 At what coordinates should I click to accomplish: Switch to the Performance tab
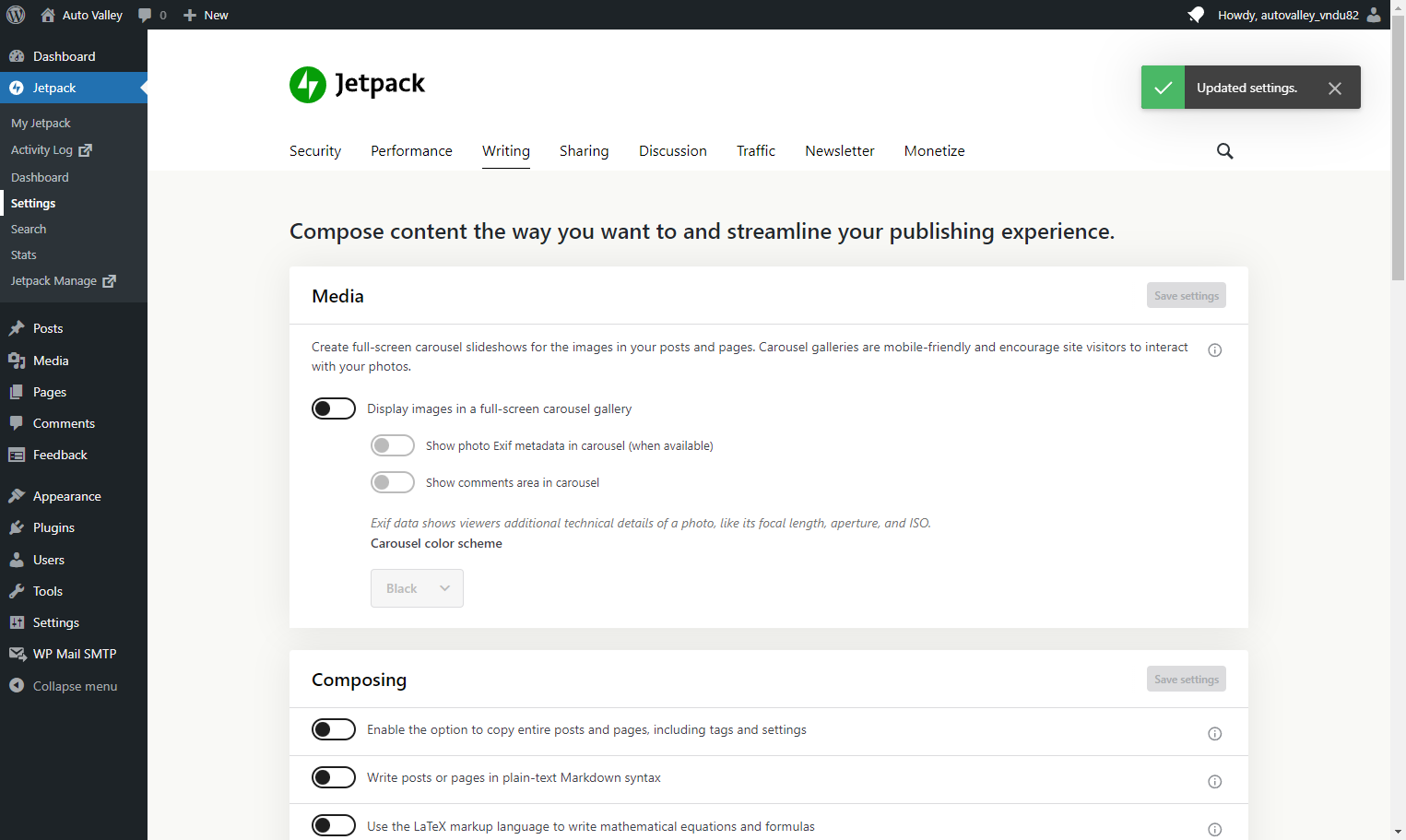411,151
